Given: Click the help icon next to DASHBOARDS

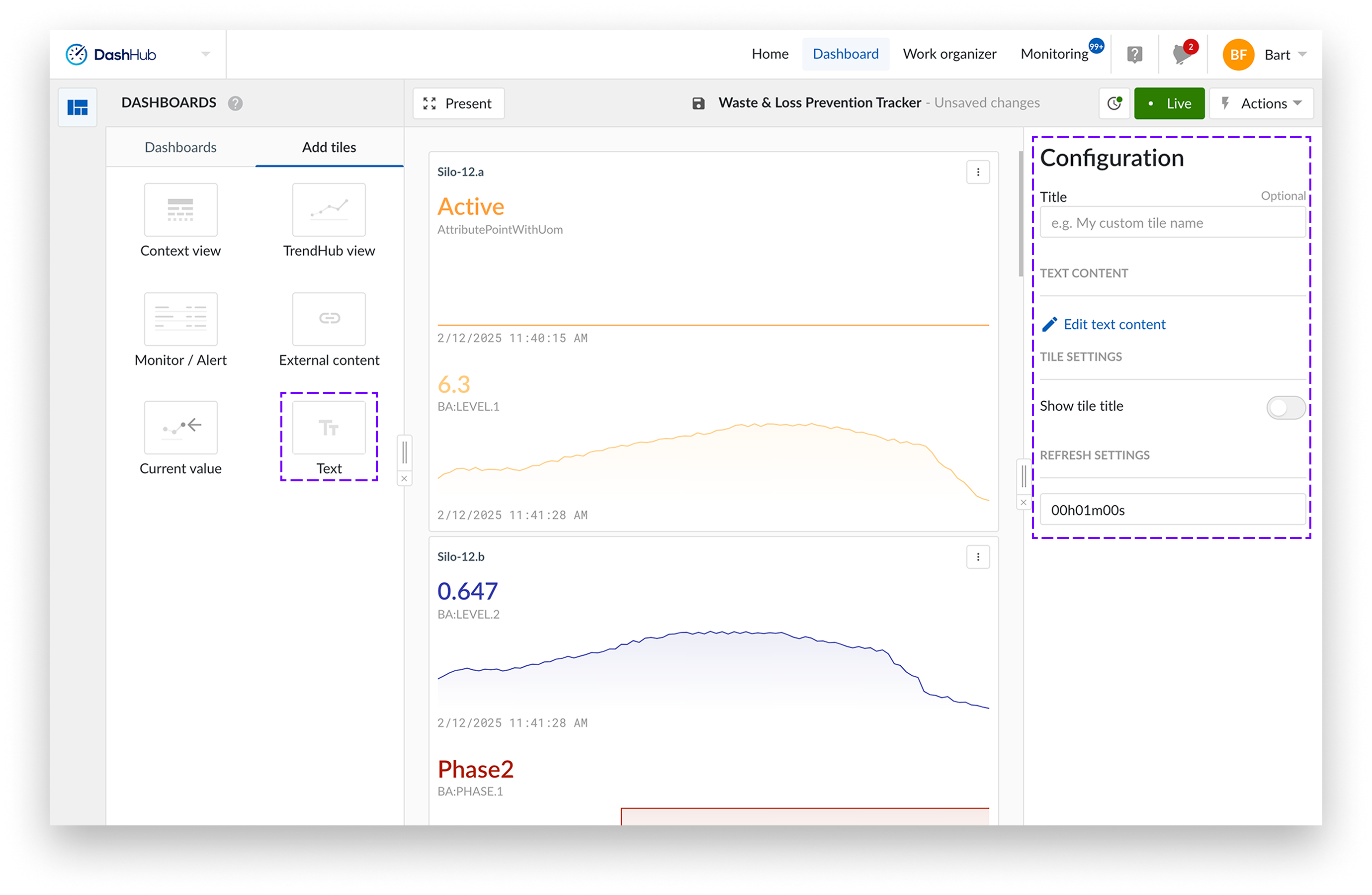Looking at the screenshot, I should coord(235,103).
